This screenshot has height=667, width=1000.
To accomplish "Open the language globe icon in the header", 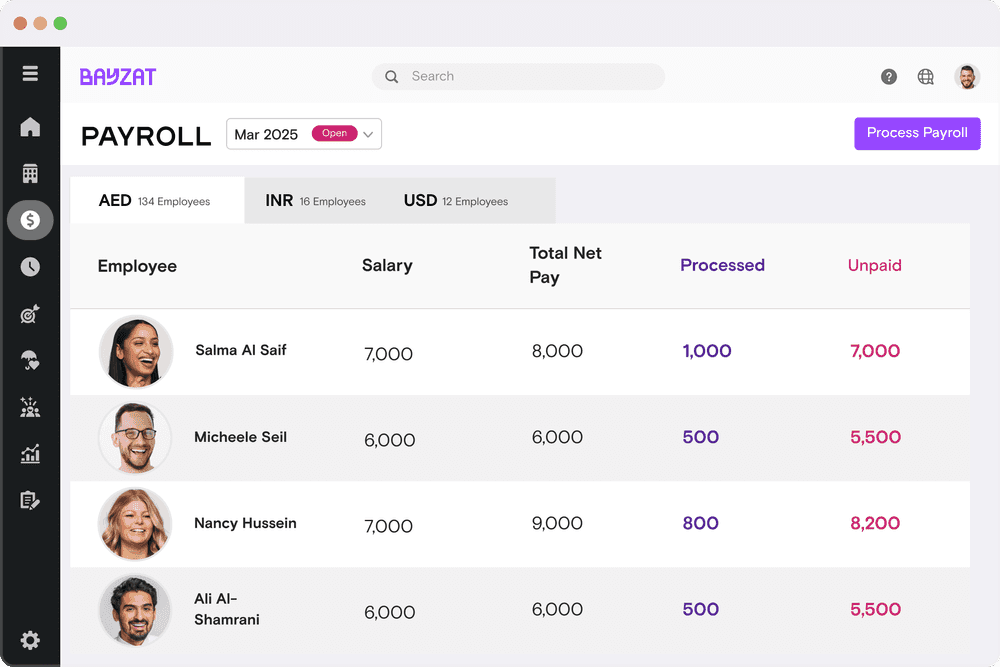I will click(x=925, y=76).
